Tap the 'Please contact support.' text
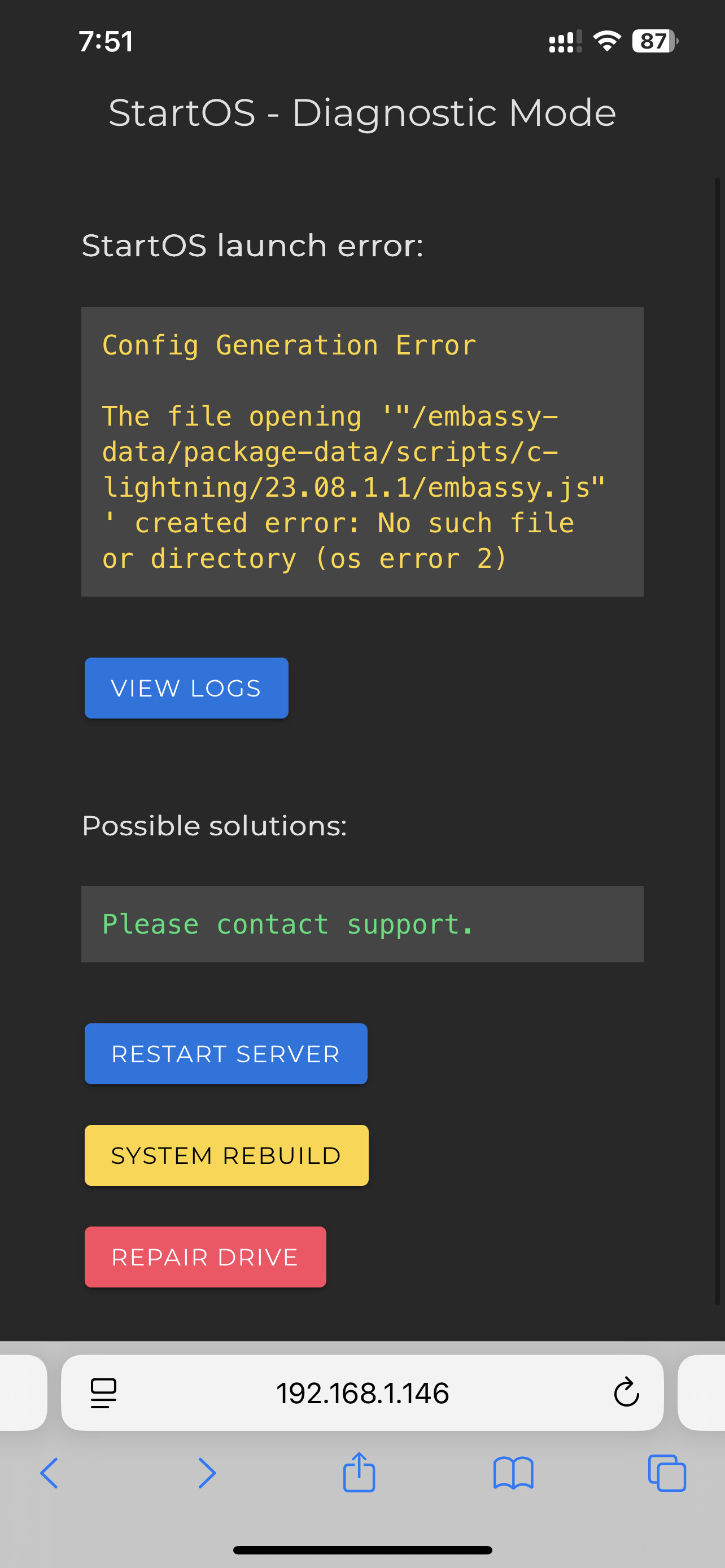Viewport: 725px width, 1568px height. 287,924
